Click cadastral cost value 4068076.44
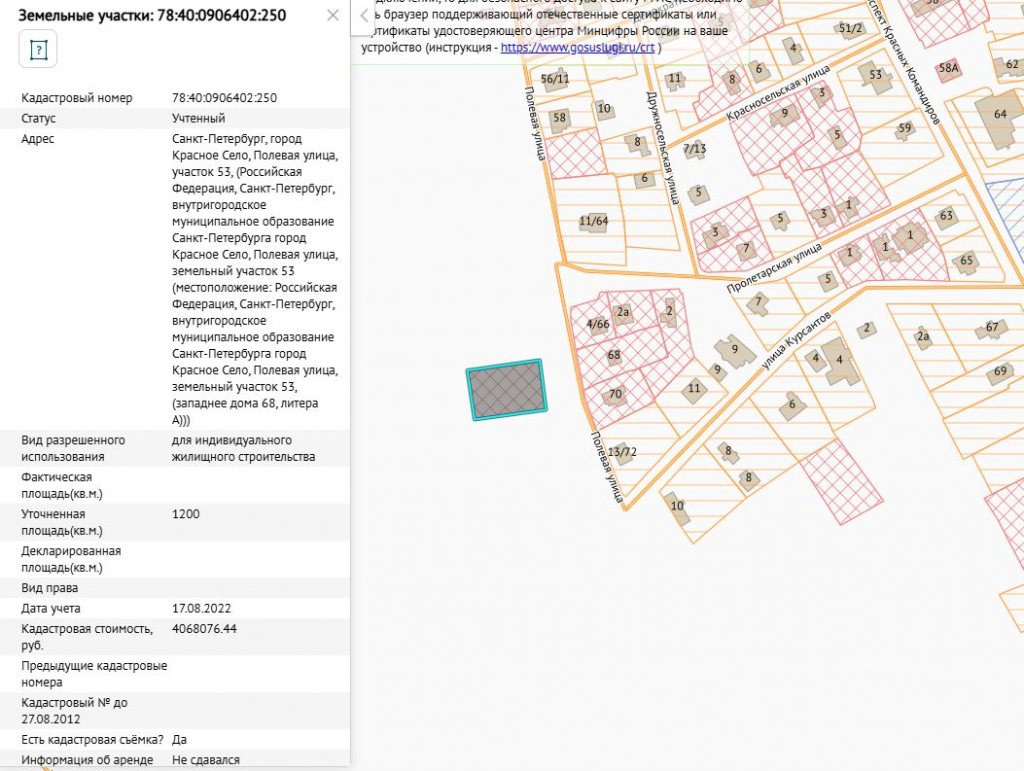This screenshot has width=1024, height=771. tap(204, 629)
